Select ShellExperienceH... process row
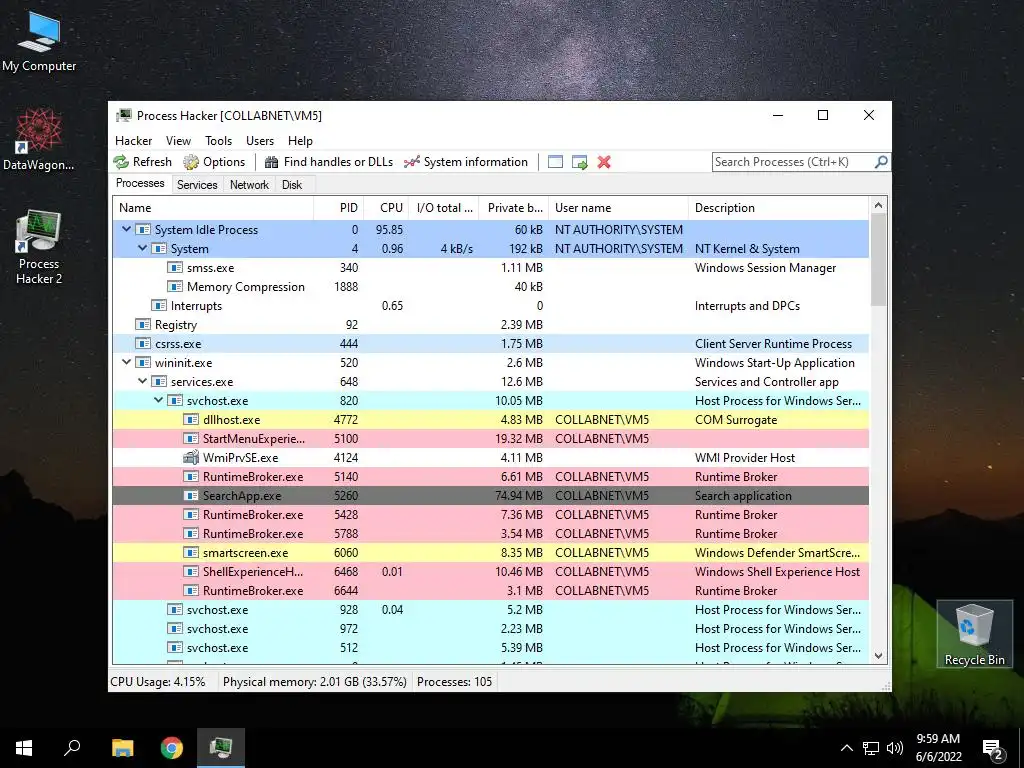Viewport: 1024px width, 768px height. [x=490, y=571]
